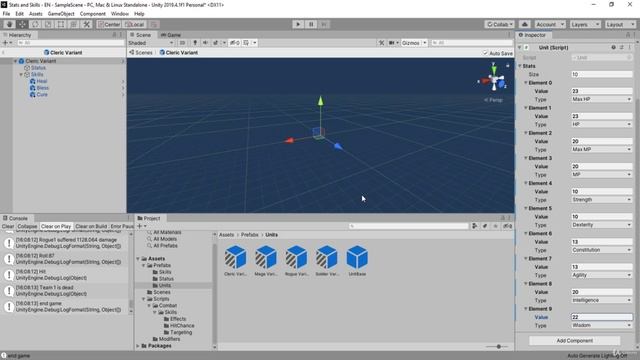Toggle the scene grid icon
The width and height of the screenshot is (640, 360).
[x=246, y=43]
